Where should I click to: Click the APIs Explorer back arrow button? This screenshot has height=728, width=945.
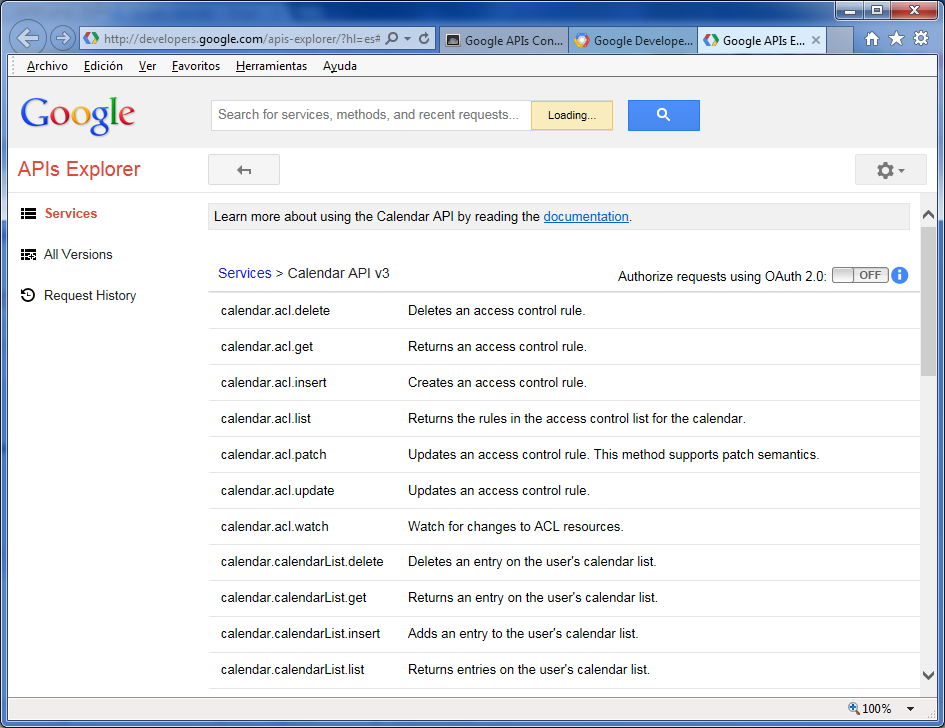click(244, 170)
